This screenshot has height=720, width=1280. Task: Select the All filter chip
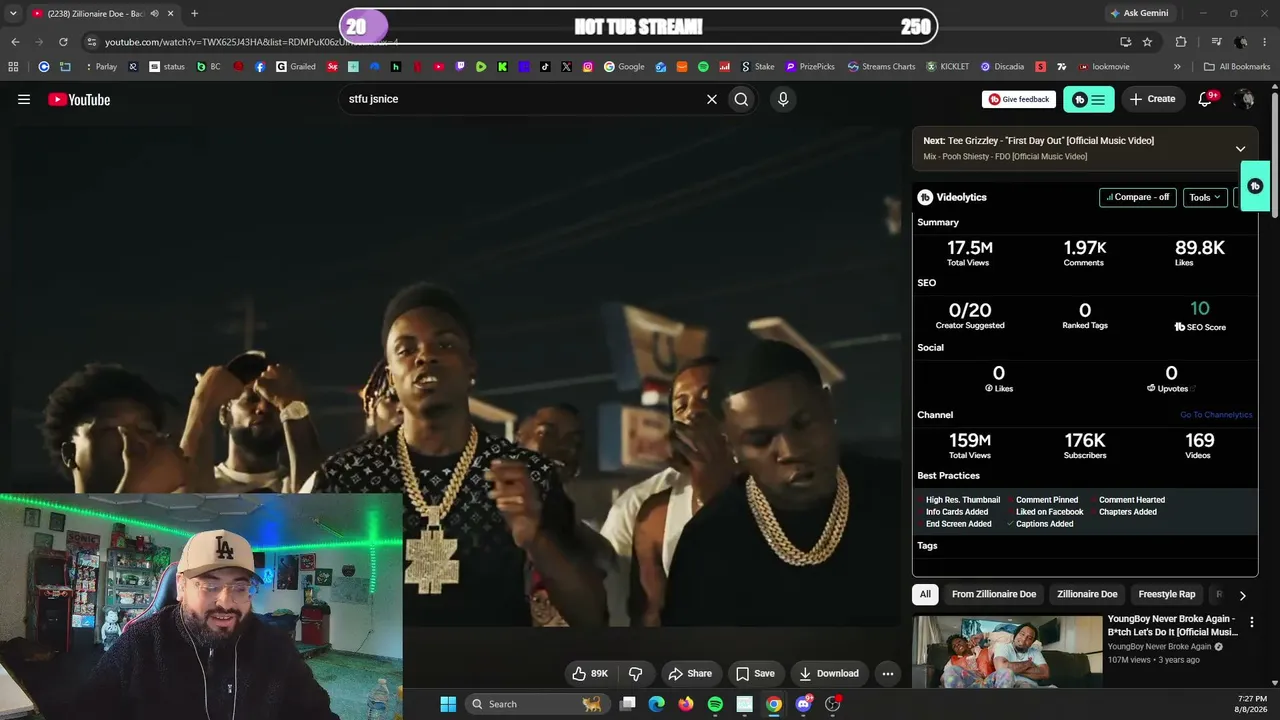925,594
